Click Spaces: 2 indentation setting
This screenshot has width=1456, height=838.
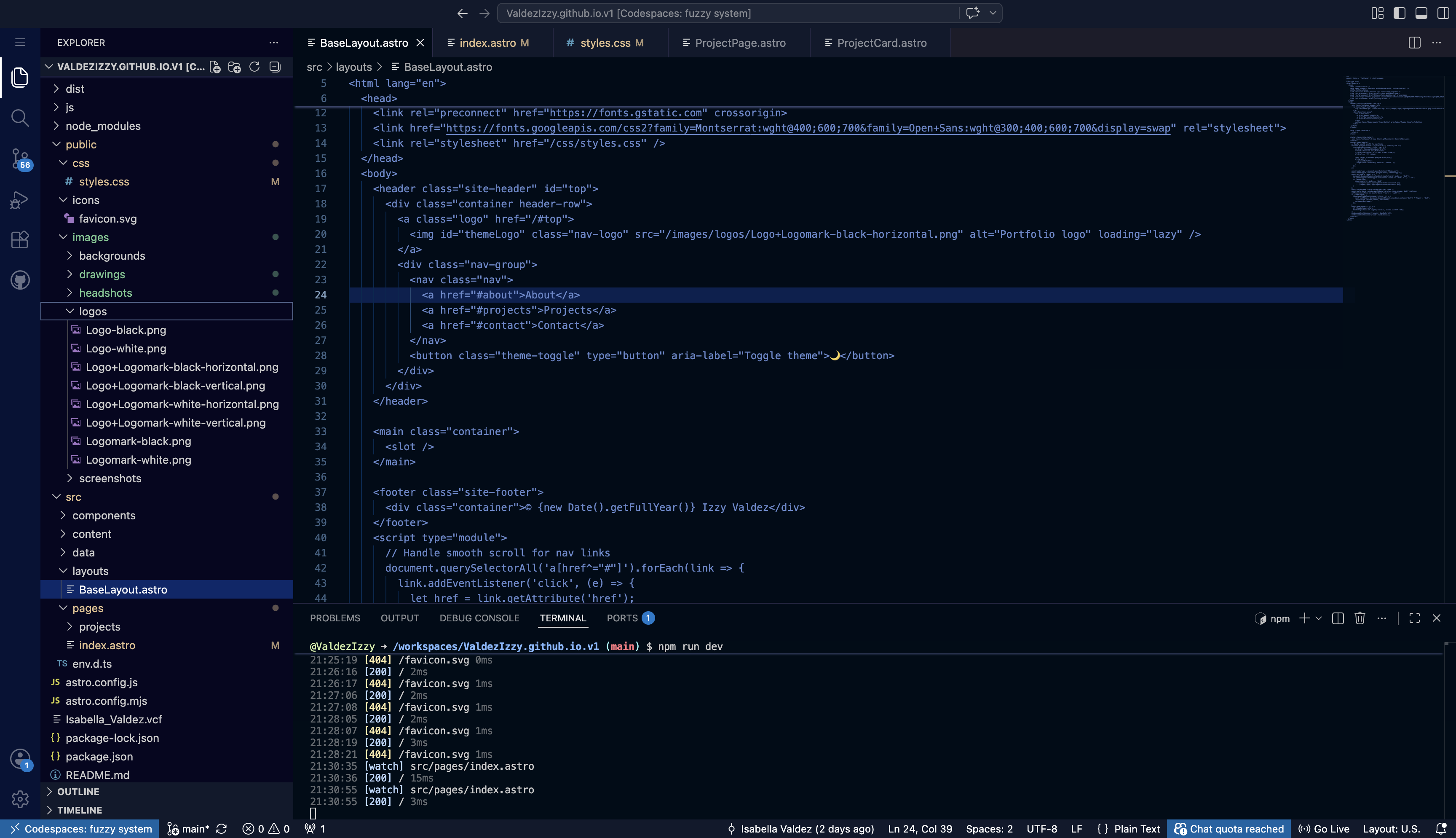(989, 829)
